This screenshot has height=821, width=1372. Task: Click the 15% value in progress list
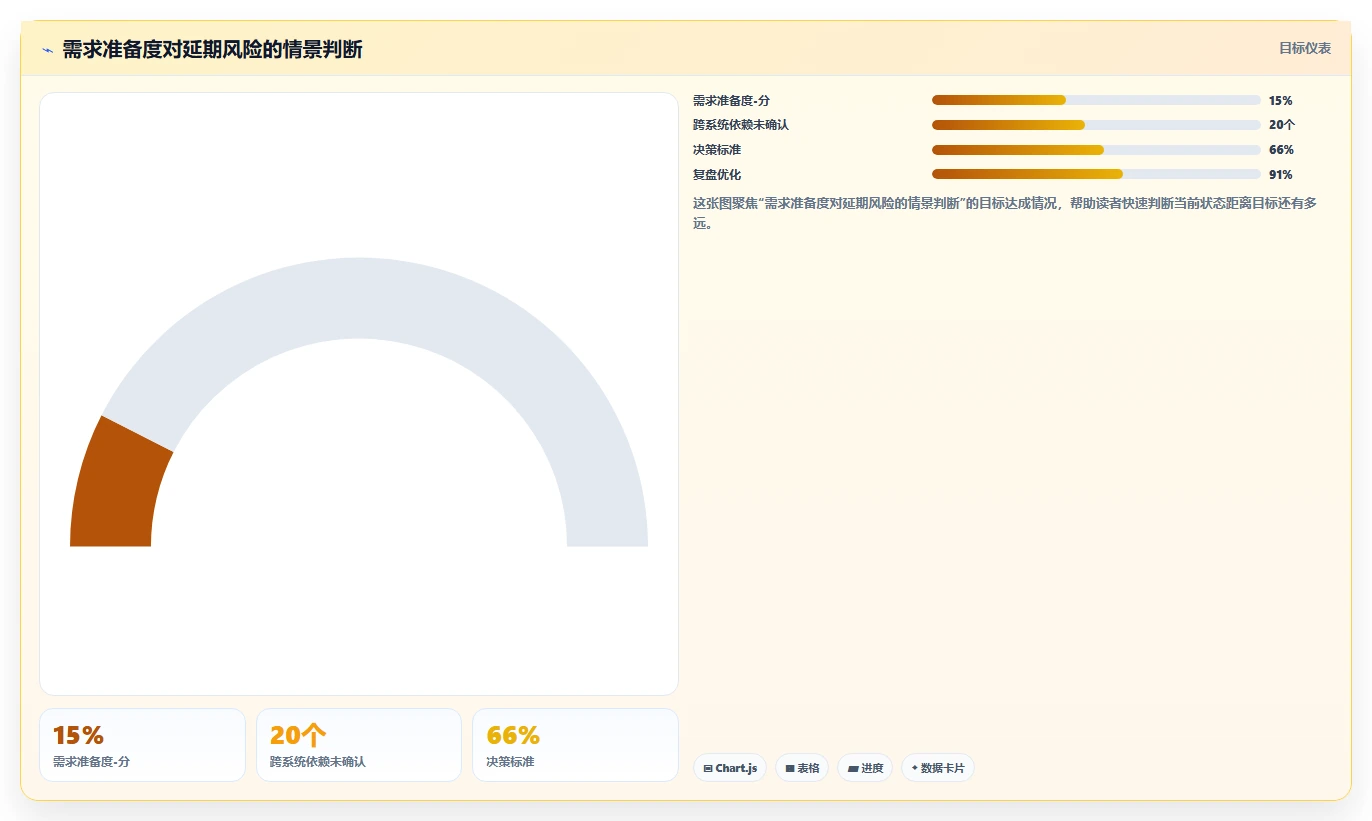coord(1281,101)
